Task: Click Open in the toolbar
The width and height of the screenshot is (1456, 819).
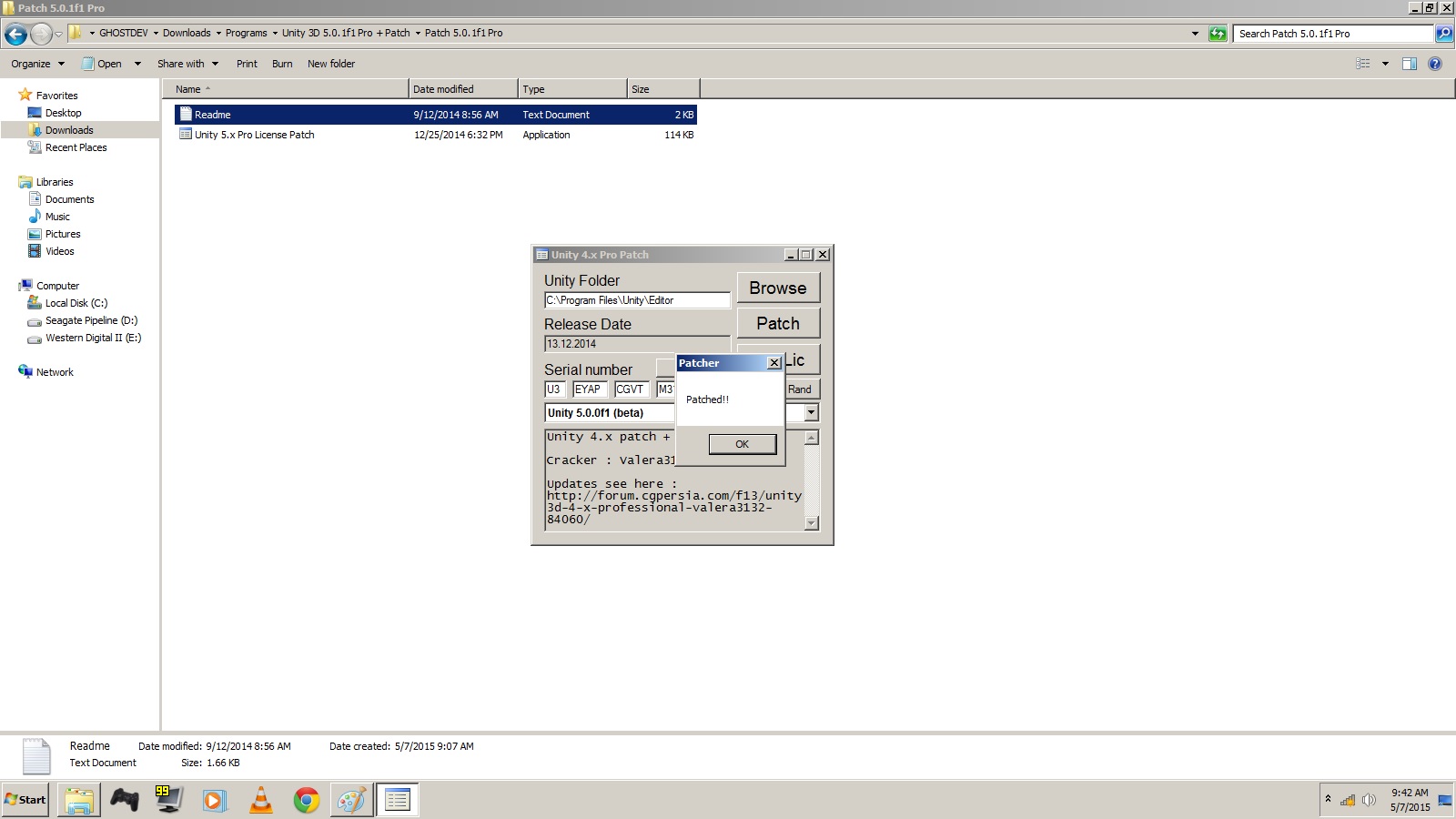Action: click(102, 64)
